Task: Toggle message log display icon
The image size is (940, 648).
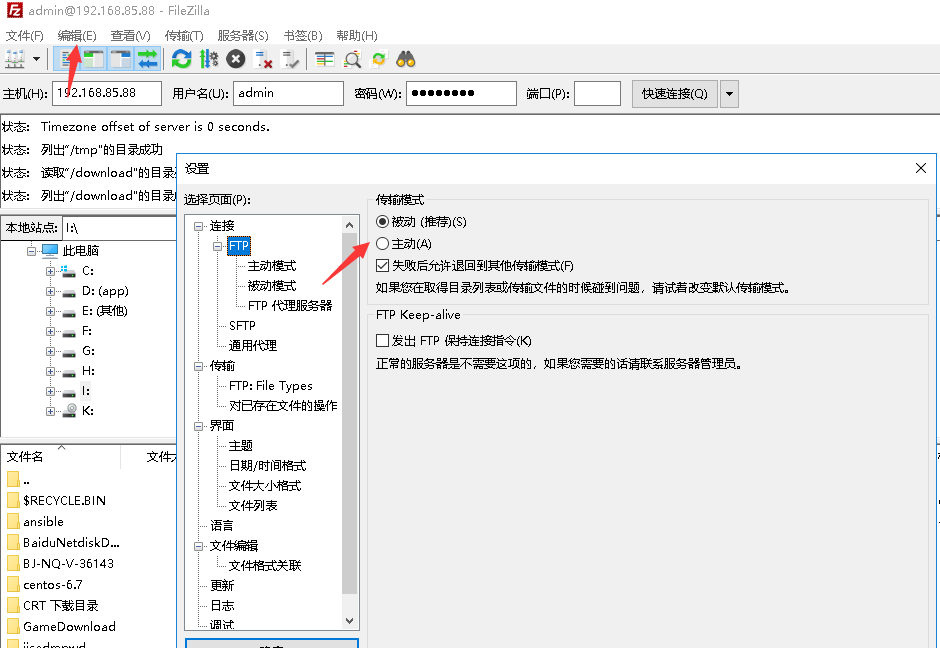Action: point(65,59)
